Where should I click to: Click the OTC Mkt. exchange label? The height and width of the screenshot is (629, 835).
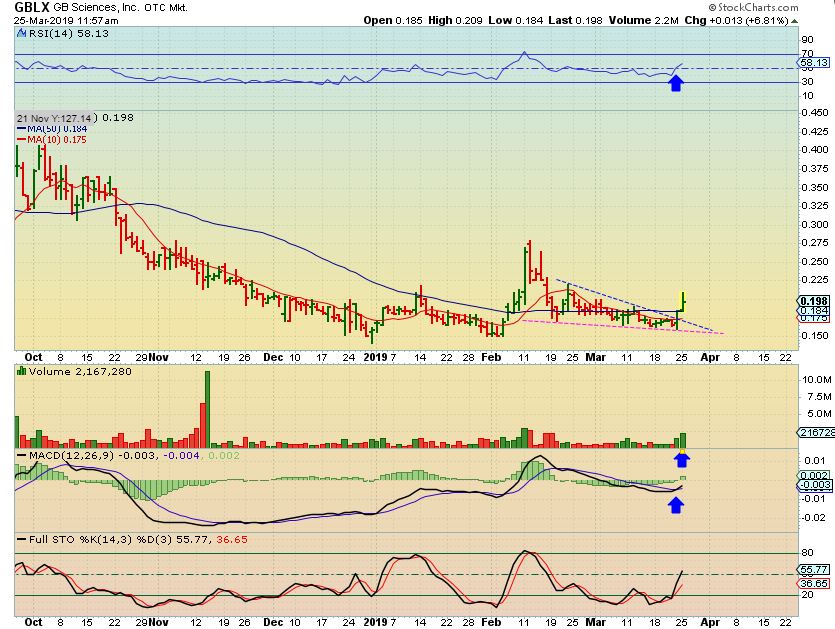[x=166, y=7]
